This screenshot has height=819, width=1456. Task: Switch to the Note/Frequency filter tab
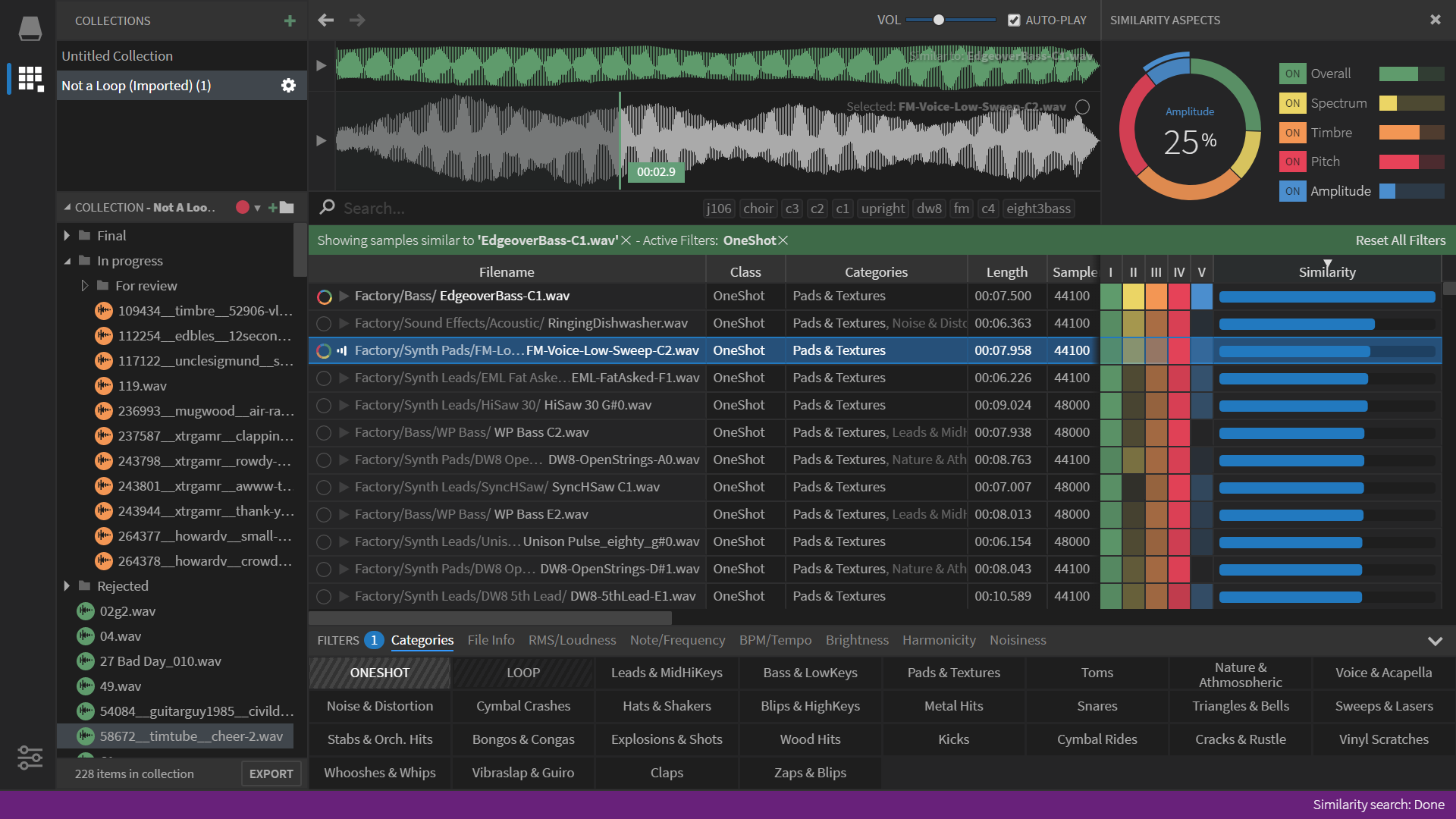[677, 640]
